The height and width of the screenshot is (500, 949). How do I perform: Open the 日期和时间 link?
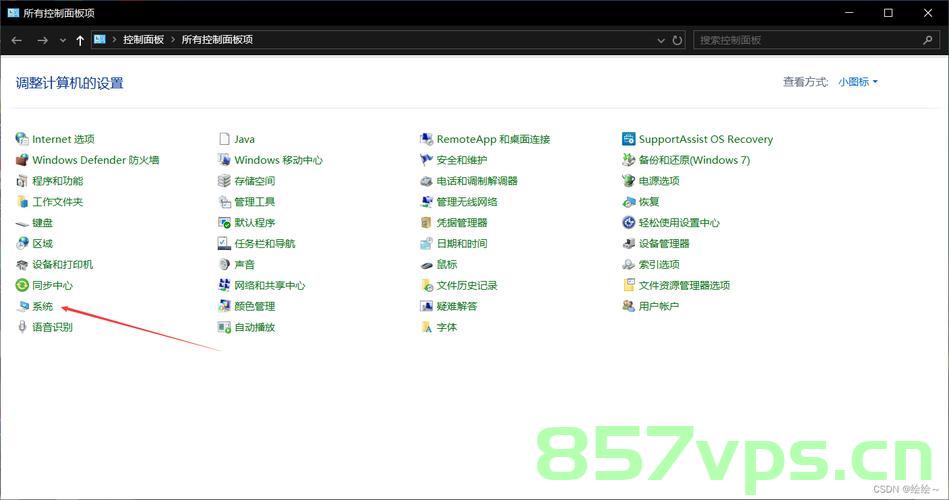[462, 243]
